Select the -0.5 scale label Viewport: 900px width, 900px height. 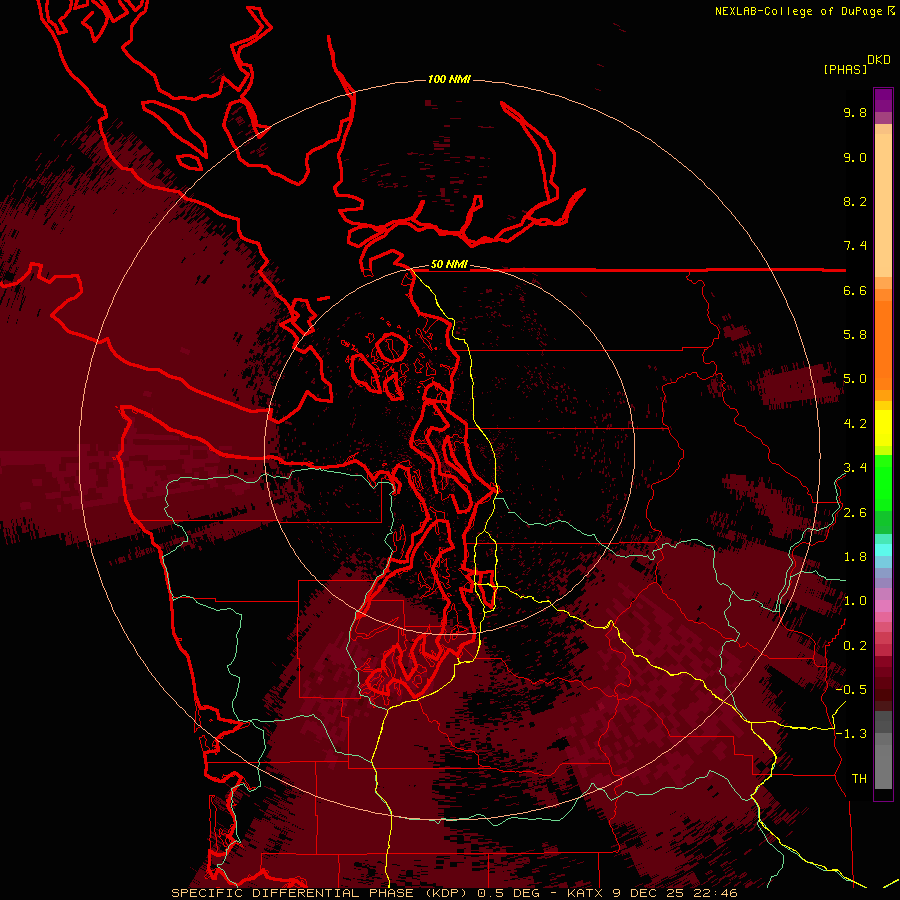pos(851,690)
